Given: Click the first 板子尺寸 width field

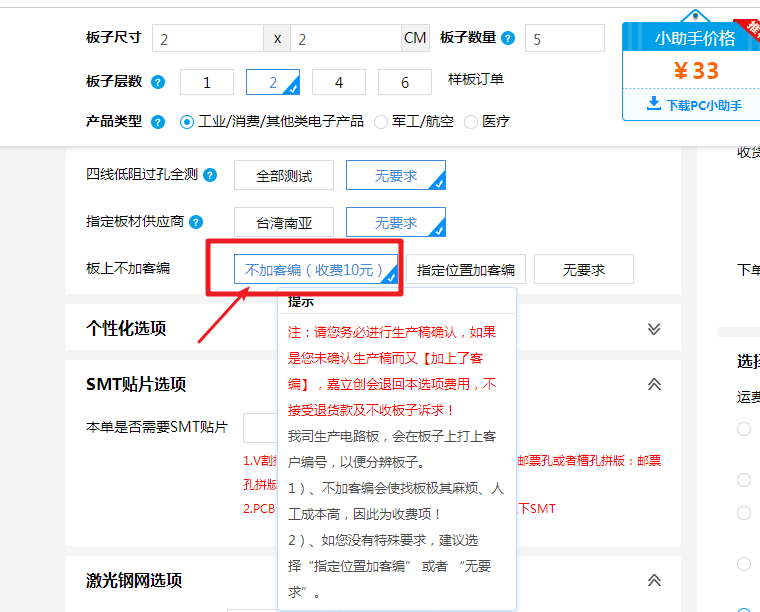Looking at the screenshot, I should pyautogui.click(x=208, y=39).
